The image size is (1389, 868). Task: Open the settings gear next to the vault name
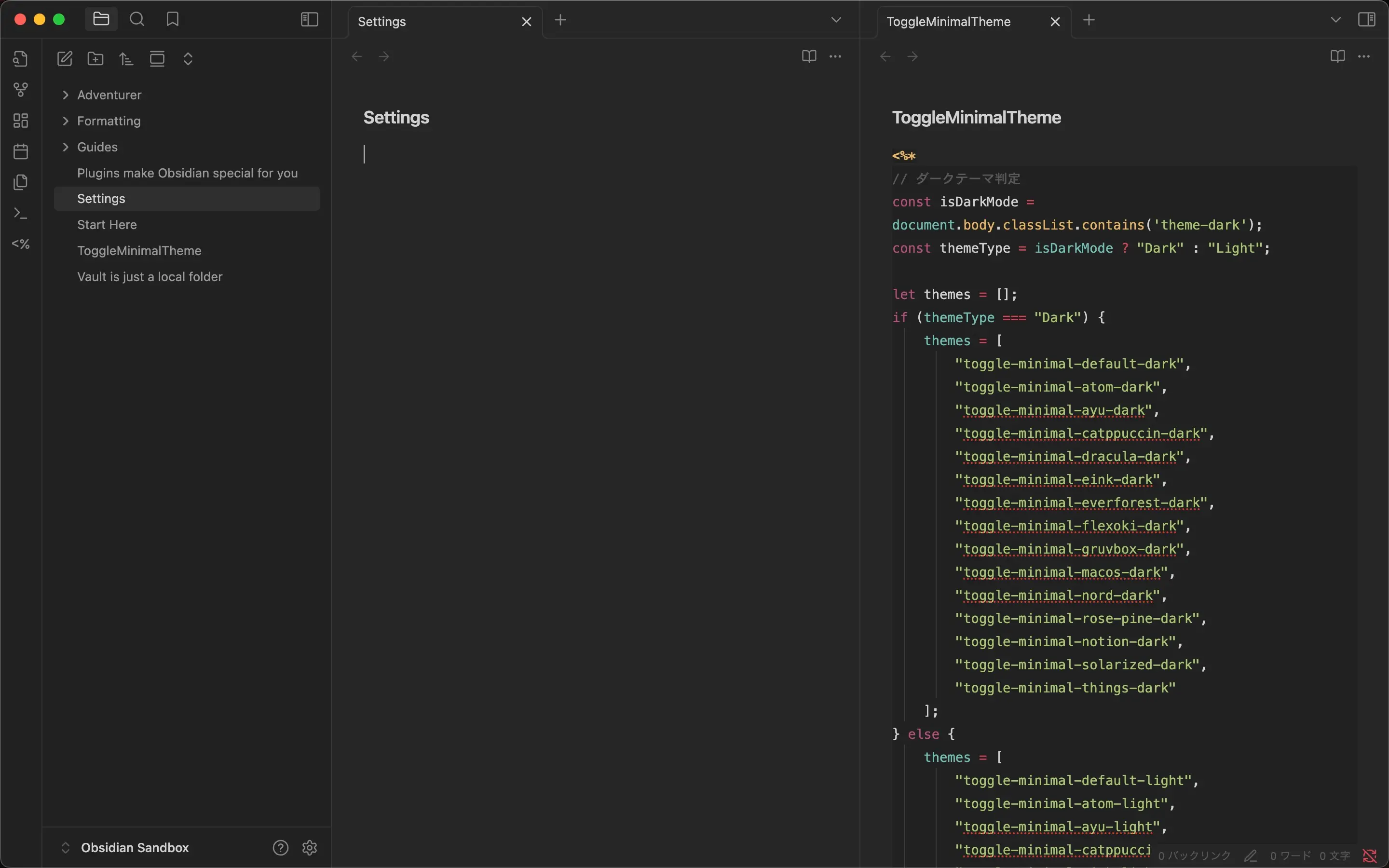pyautogui.click(x=309, y=847)
